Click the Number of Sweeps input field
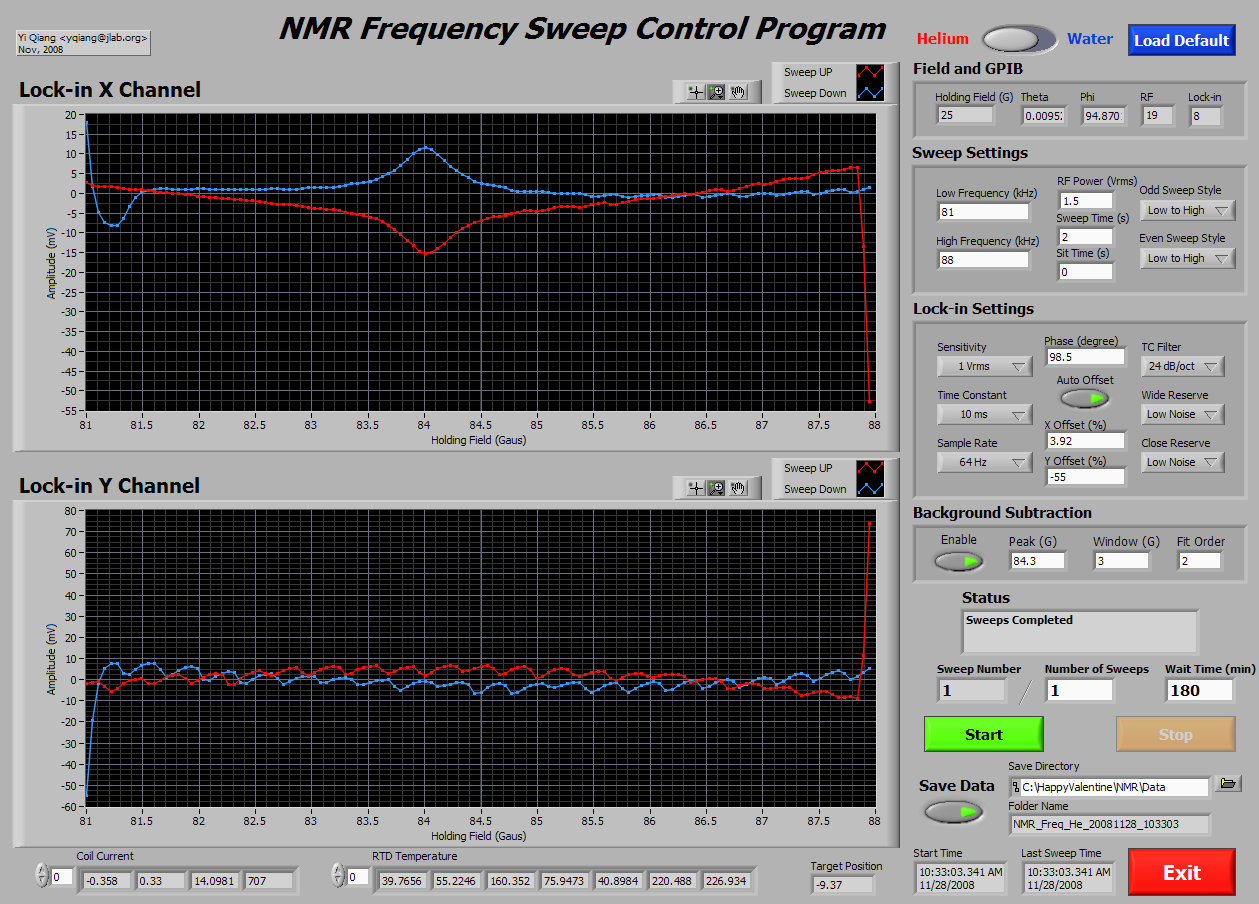 click(1079, 690)
